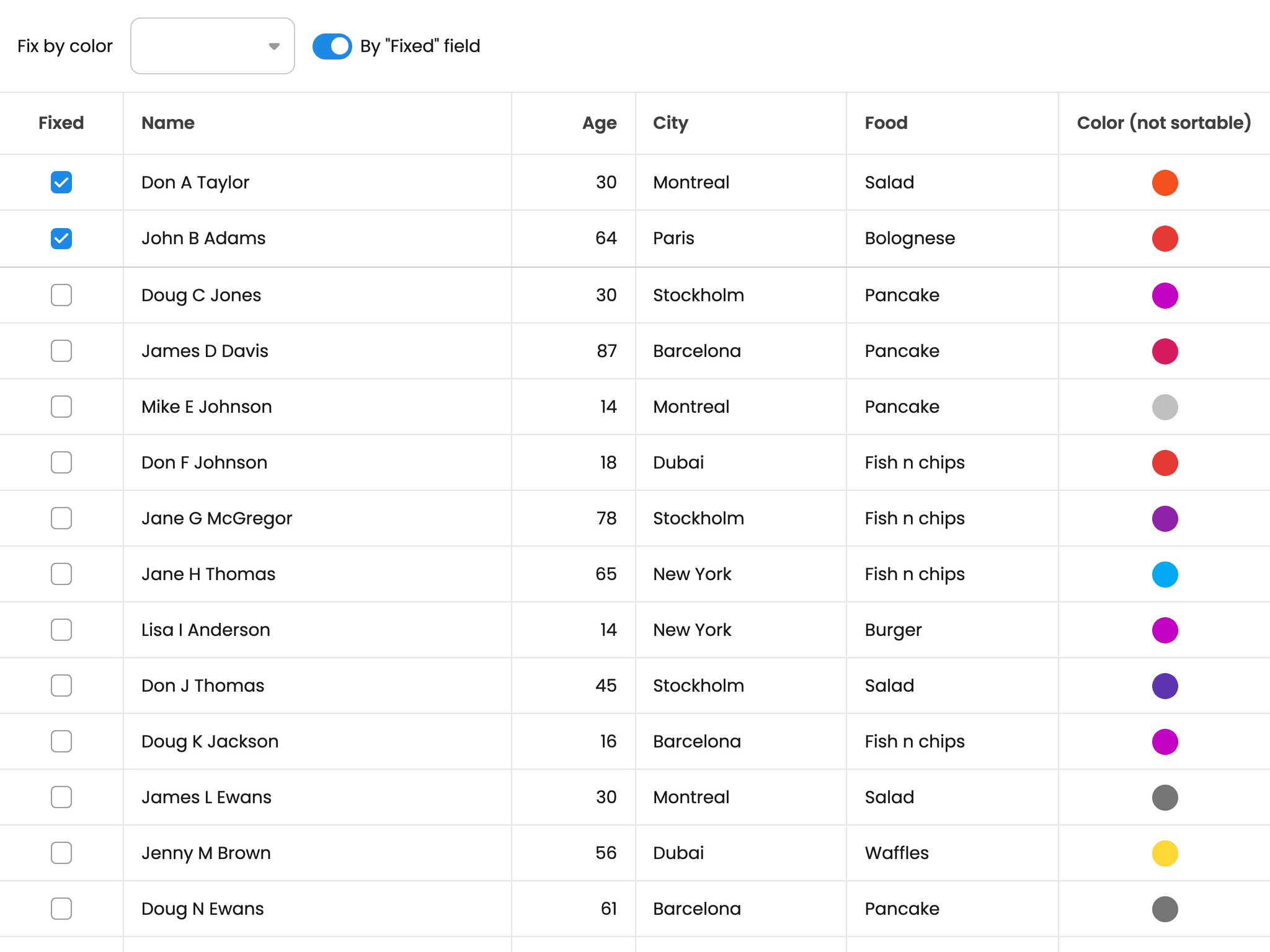This screenshot has height=952, width=1270.
Task: Click the Color (not sortable) header
Action: 1164,123
